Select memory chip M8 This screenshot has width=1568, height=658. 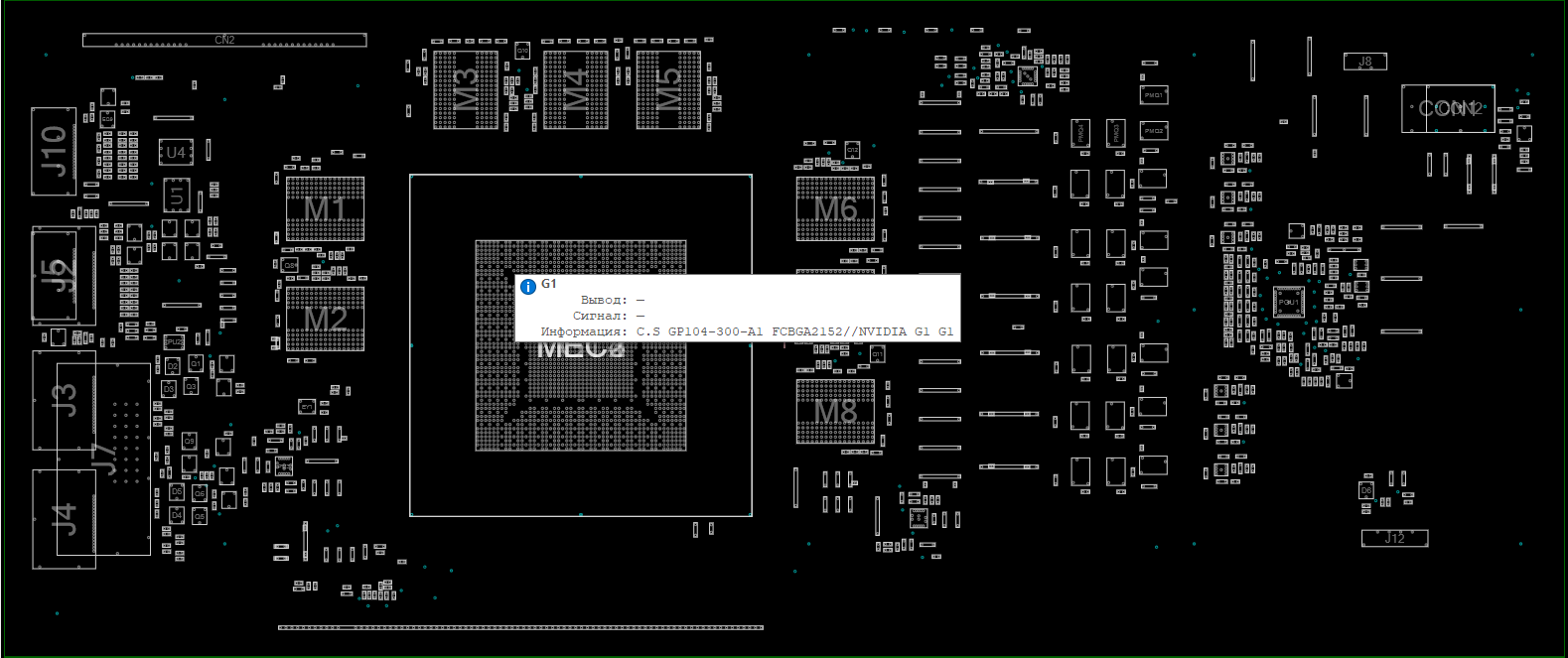point(835,411)
